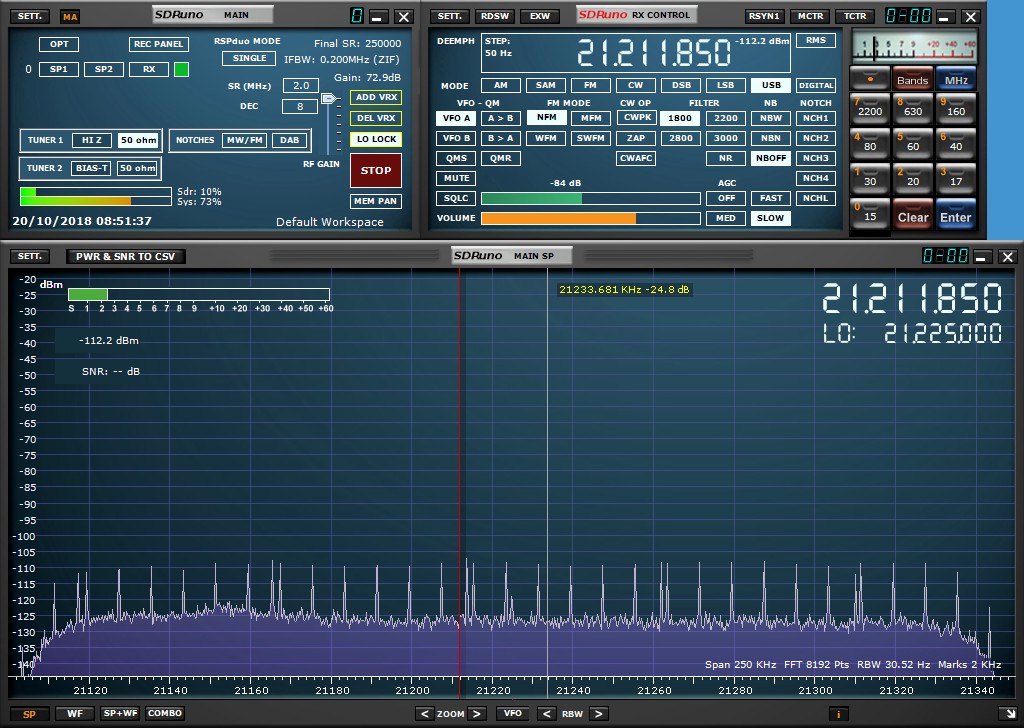This screenshot has width=1024, height=728.
Task: Decrease RBW with the left arrow
Action: [547, 714]
